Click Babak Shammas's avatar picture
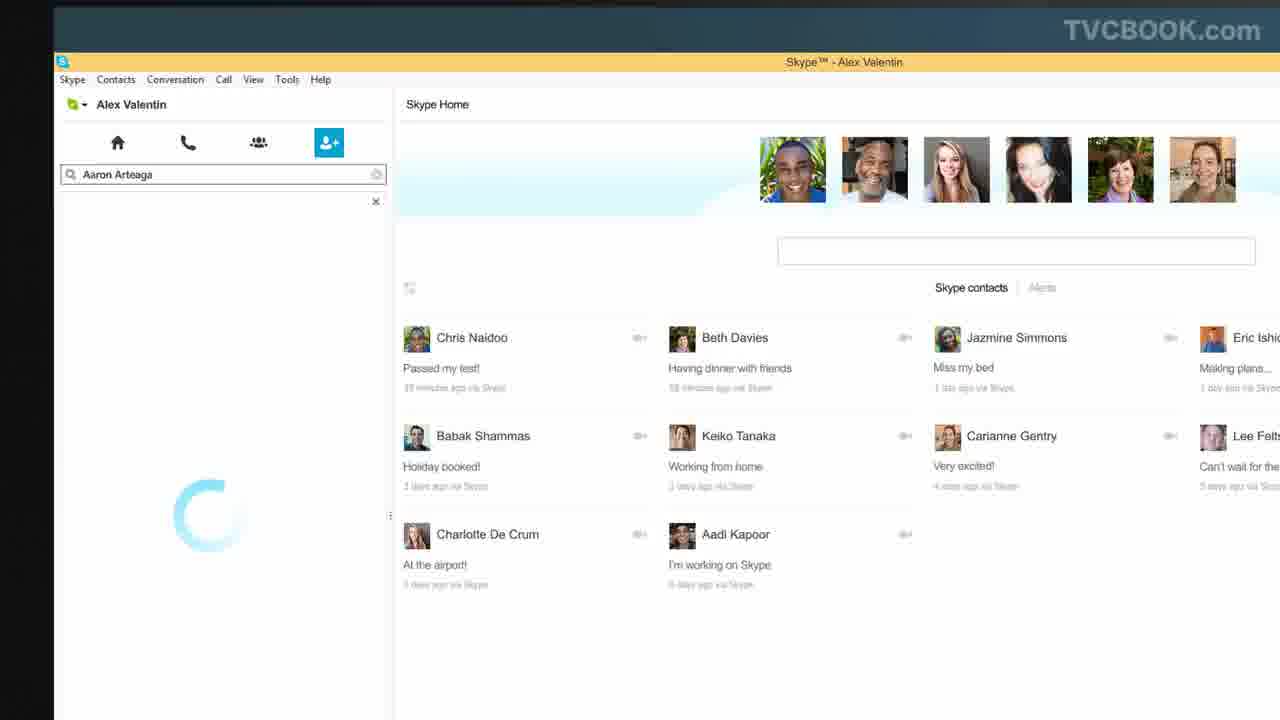This screenshot has width=1280, height=720. tap(416, 437)
